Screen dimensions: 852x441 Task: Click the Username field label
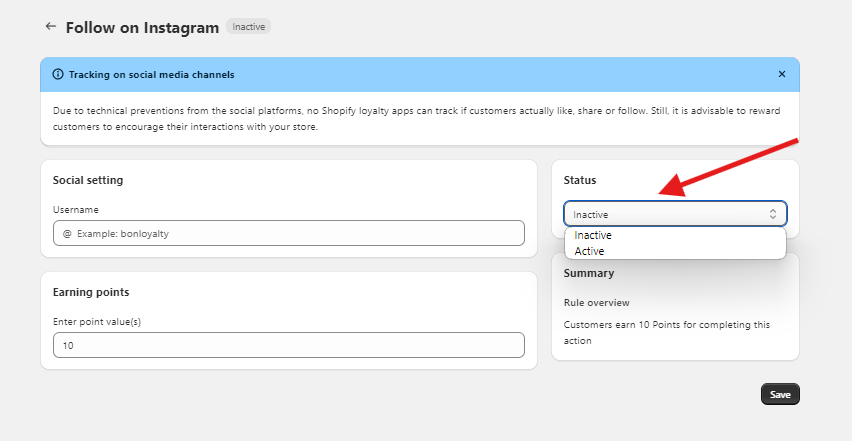pos(76,209)
